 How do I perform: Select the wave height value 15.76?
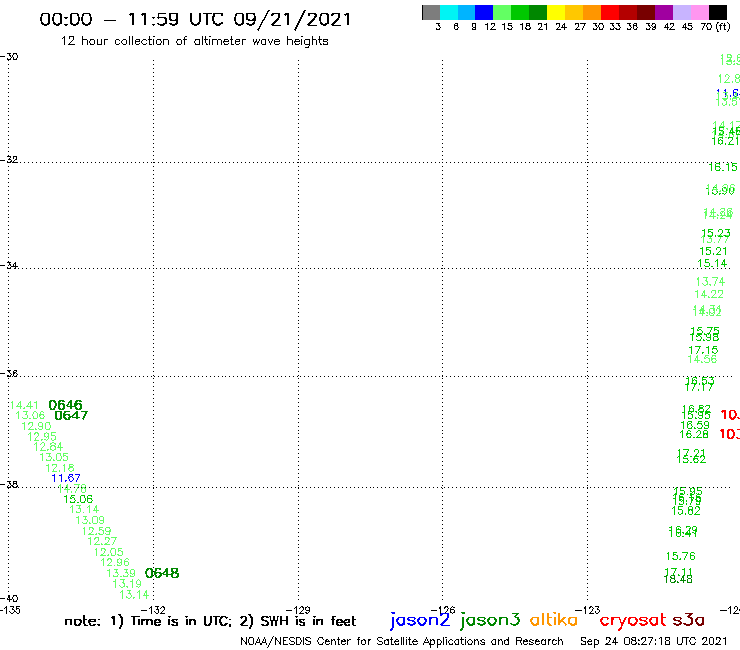point(681,556)
